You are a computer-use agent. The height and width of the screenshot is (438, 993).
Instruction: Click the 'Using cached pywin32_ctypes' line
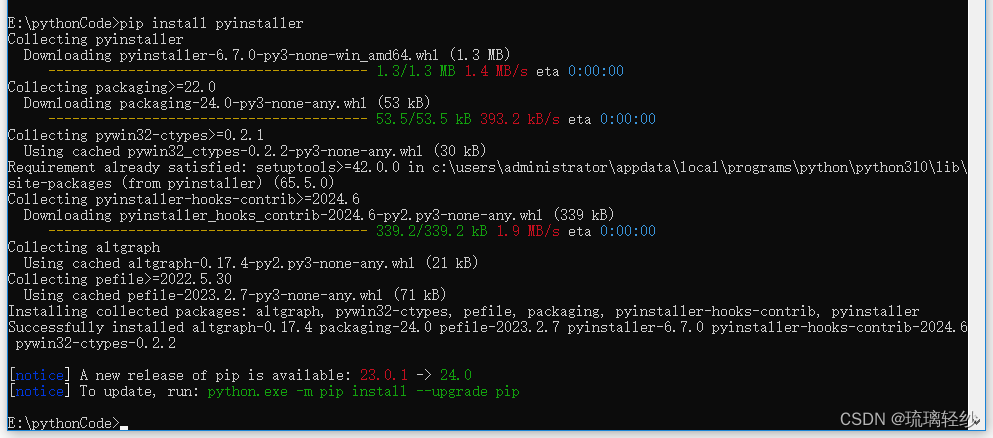coord(255,151)
